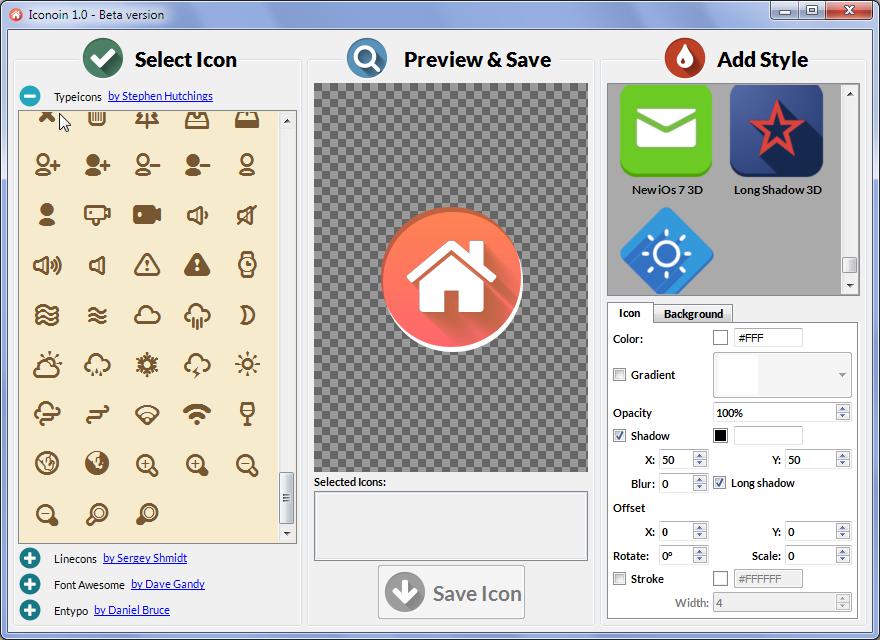This screenshot has height=640, width=880.
Task: Switch to the Background tab
Action: coord(693,313)
